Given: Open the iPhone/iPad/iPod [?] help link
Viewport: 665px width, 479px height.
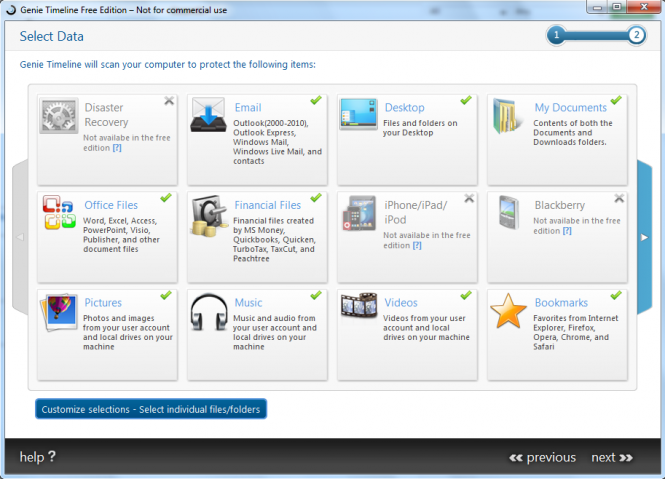Looking at the screenshot, I should tap(417, 245).
